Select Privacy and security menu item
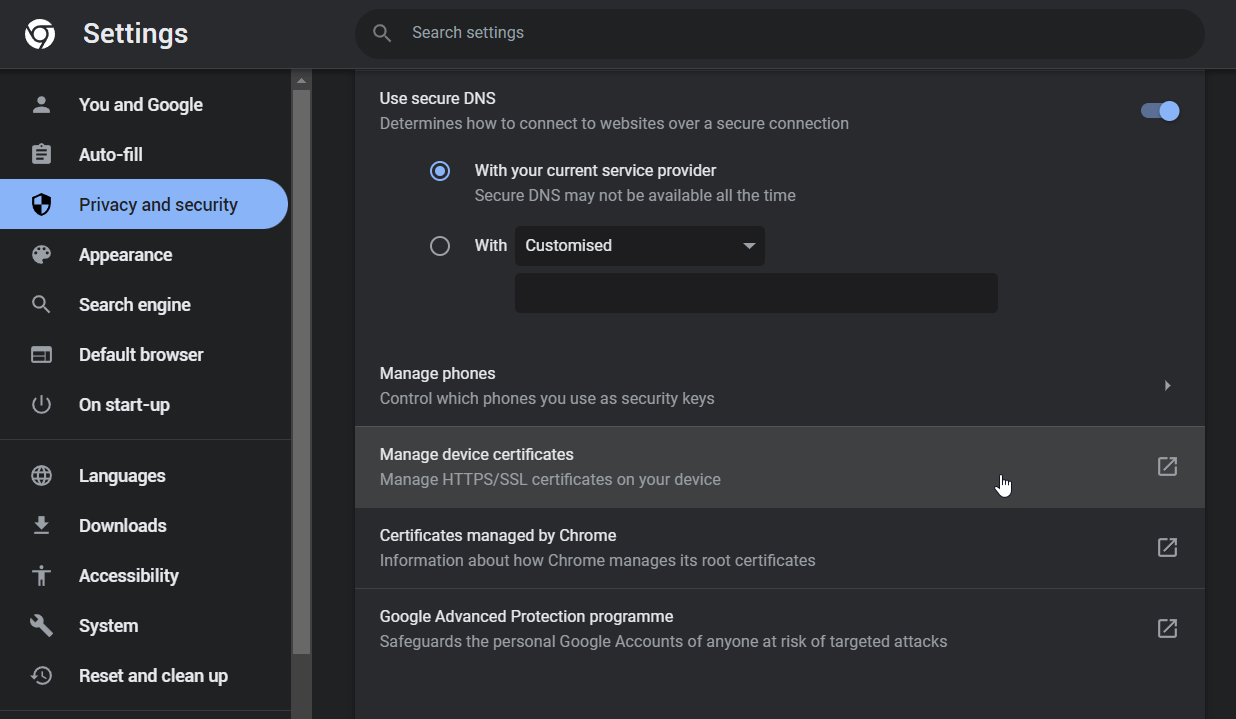The height and width of the screenshot is (719, 1236). pyautogui.click(x=144, y=204)
